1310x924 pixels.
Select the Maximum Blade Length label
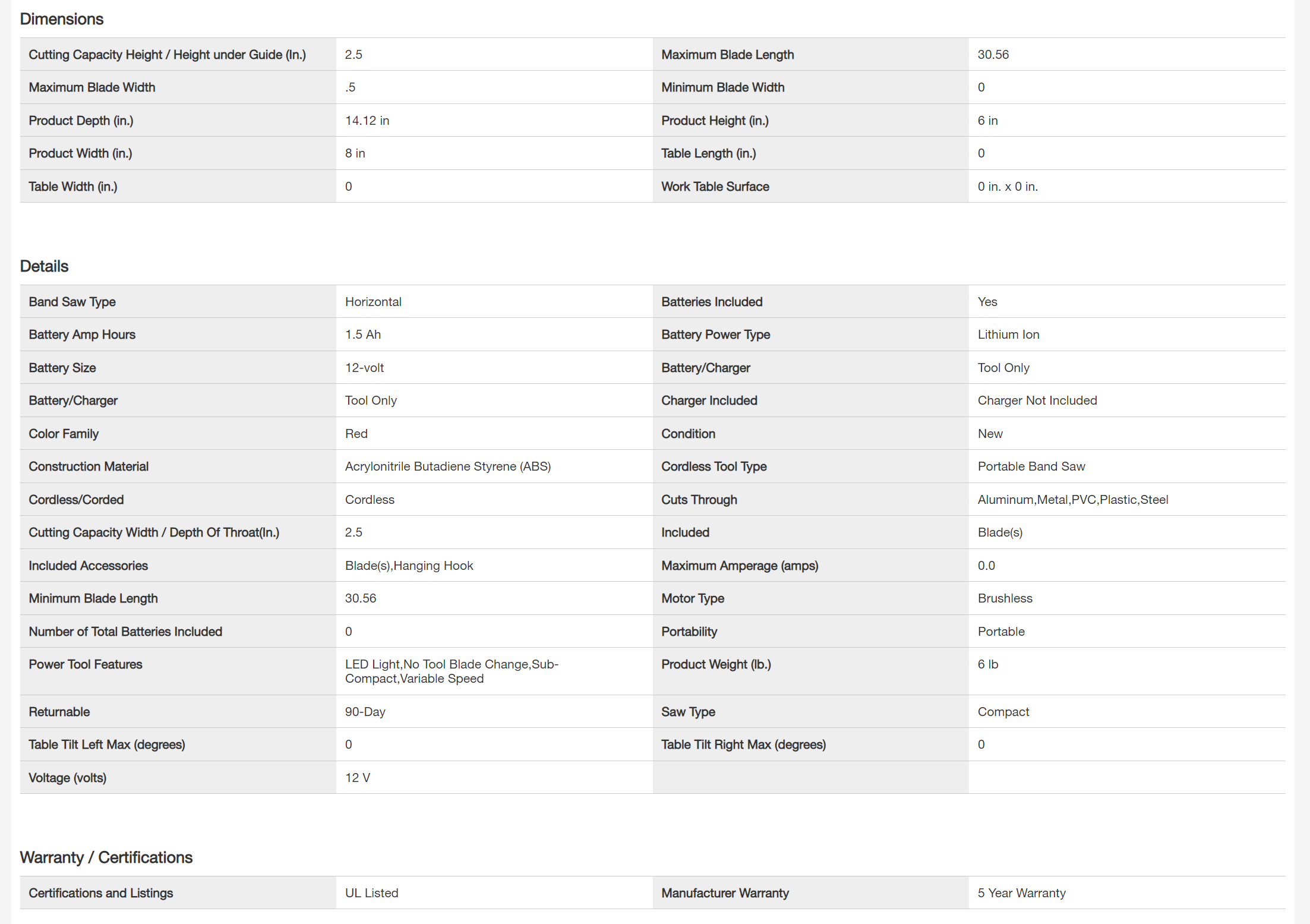coord(727,55)
